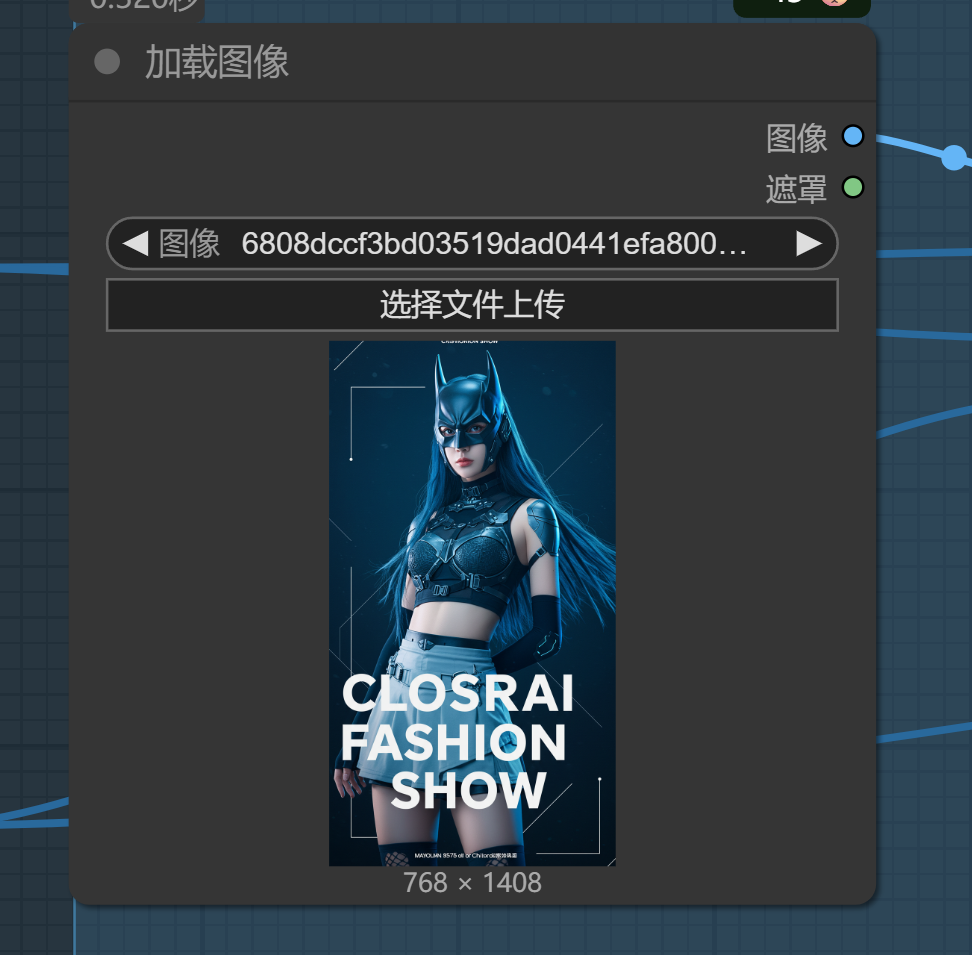The width and height of the screenshot is (972, 955).
Task: Click the Batman fashion poster preview thumbnail
Action: click(472, 603)
